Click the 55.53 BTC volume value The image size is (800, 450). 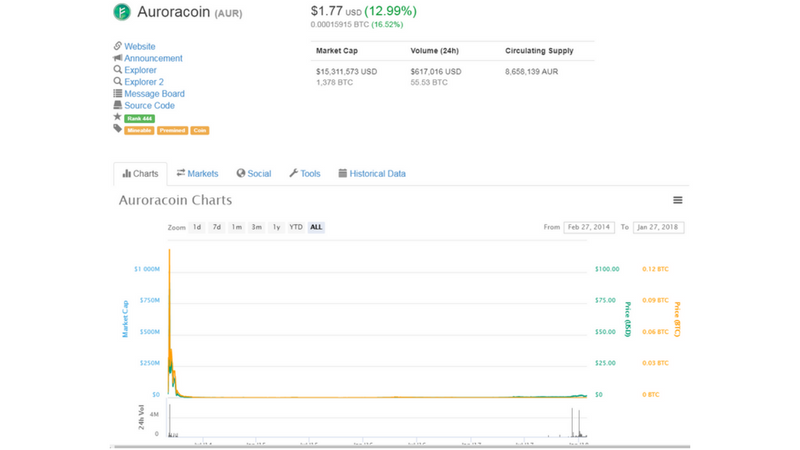pos(429,83)
